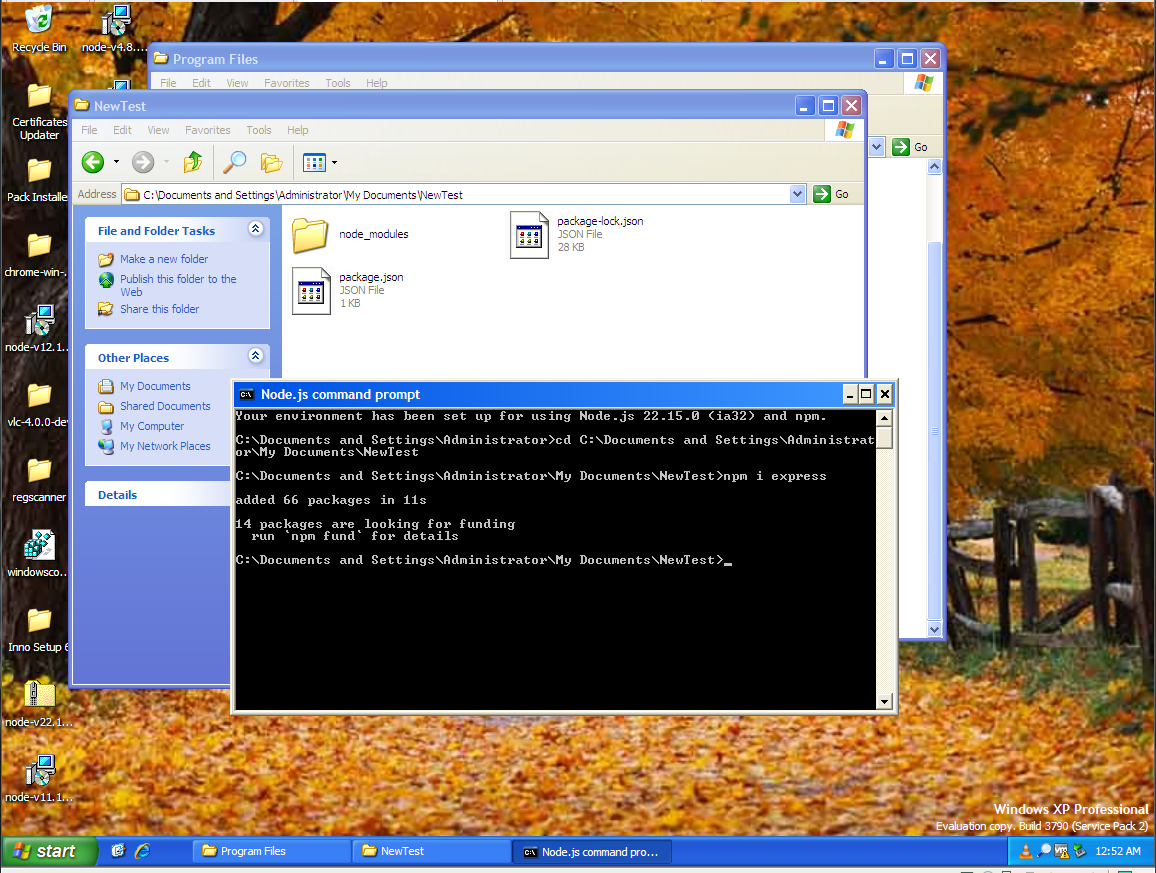
Task: Open the Node.js command prompt system menu icon
Action: pyautogui.click(x=246, y=394)
